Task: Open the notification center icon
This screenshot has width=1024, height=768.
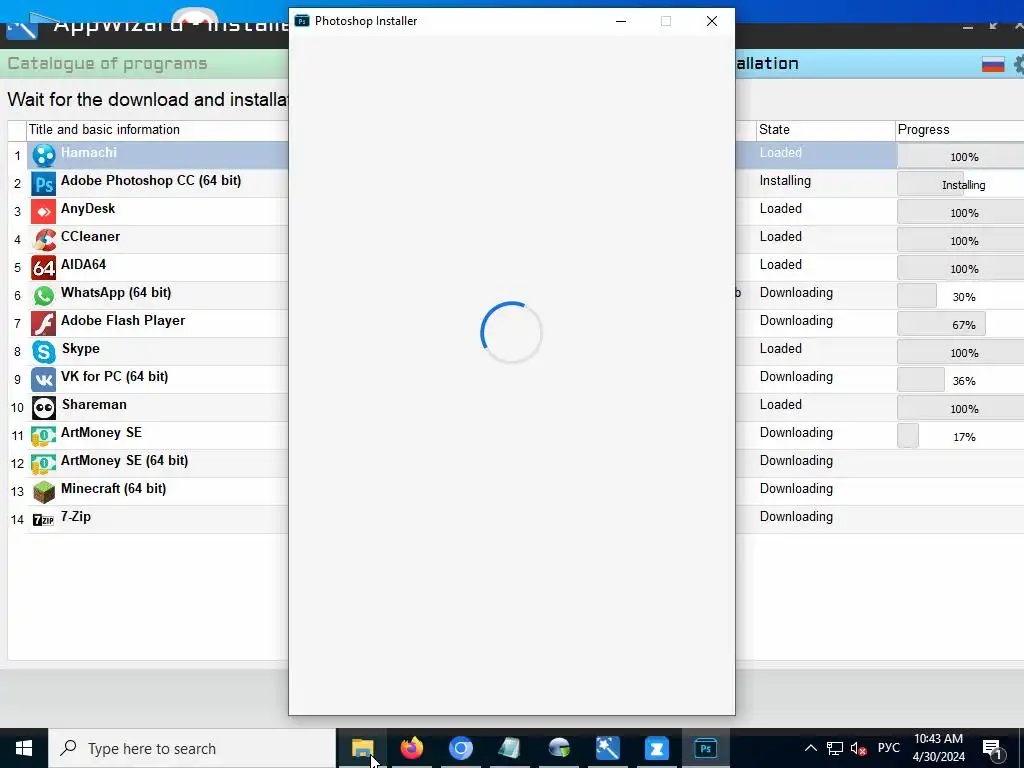Action: tap(992, 749)
